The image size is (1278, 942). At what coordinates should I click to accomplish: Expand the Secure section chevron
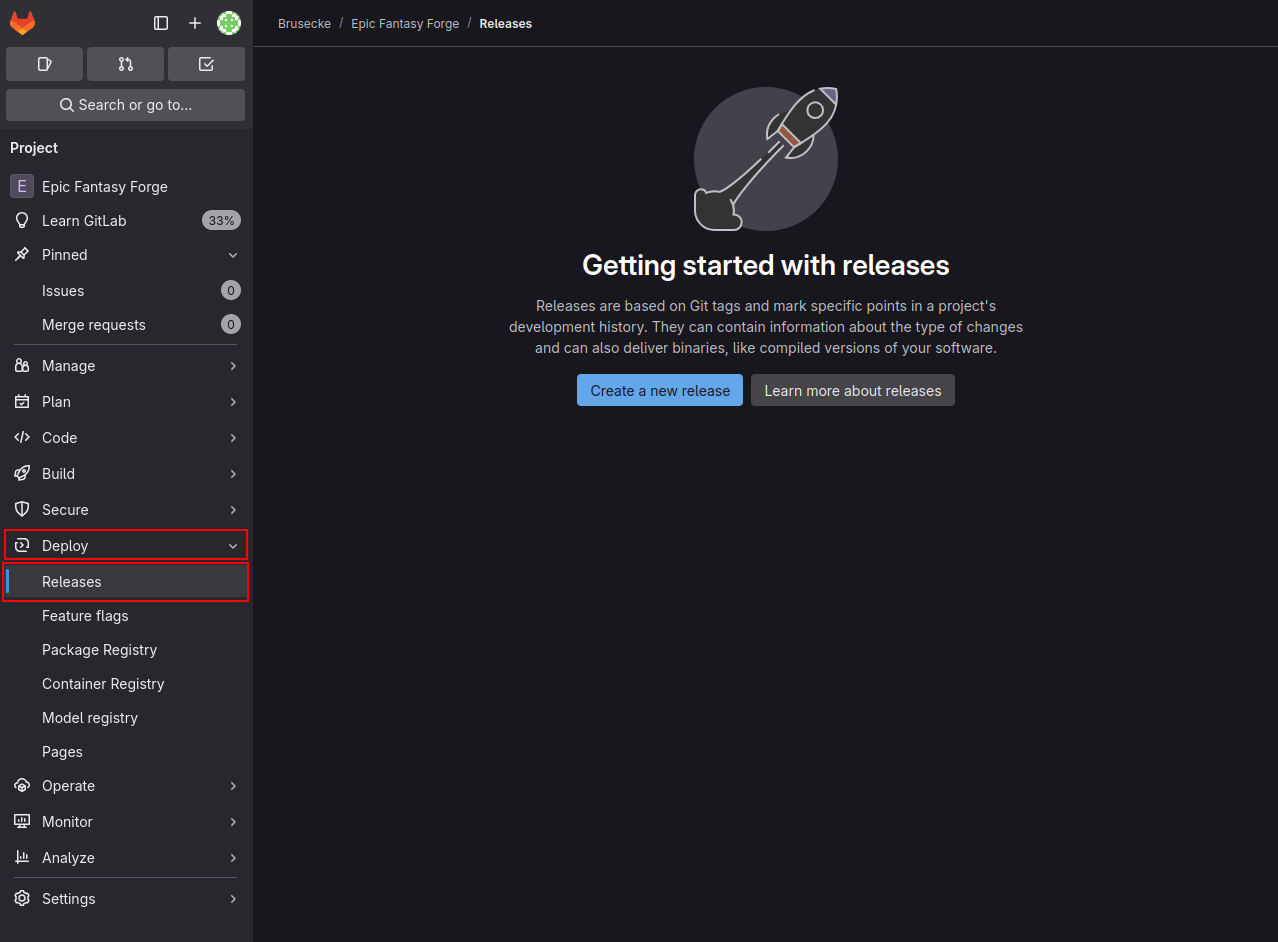tap(233, 510)
